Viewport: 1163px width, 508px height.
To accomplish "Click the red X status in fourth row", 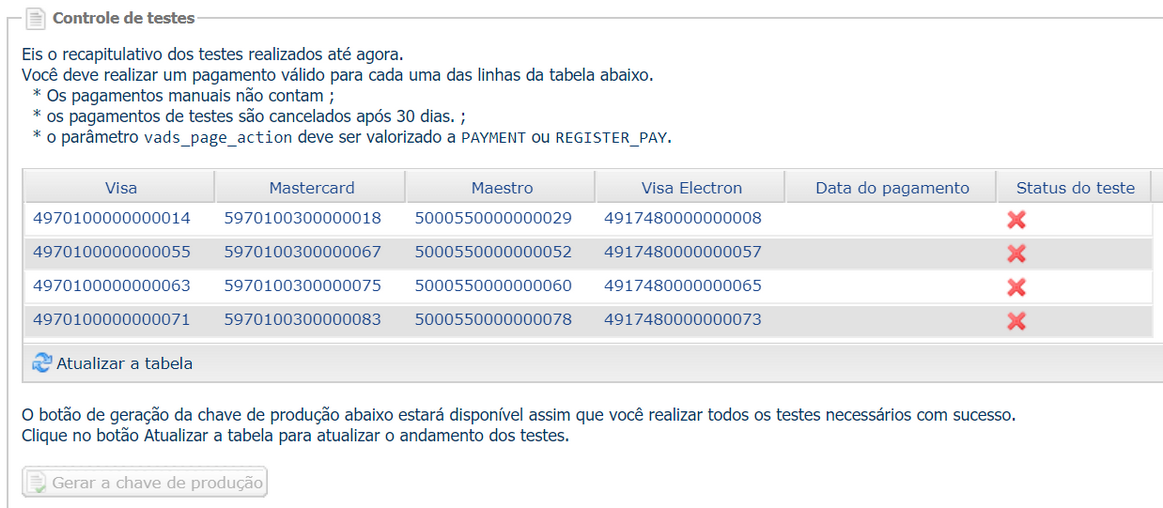I will [x=1016, y=320].
